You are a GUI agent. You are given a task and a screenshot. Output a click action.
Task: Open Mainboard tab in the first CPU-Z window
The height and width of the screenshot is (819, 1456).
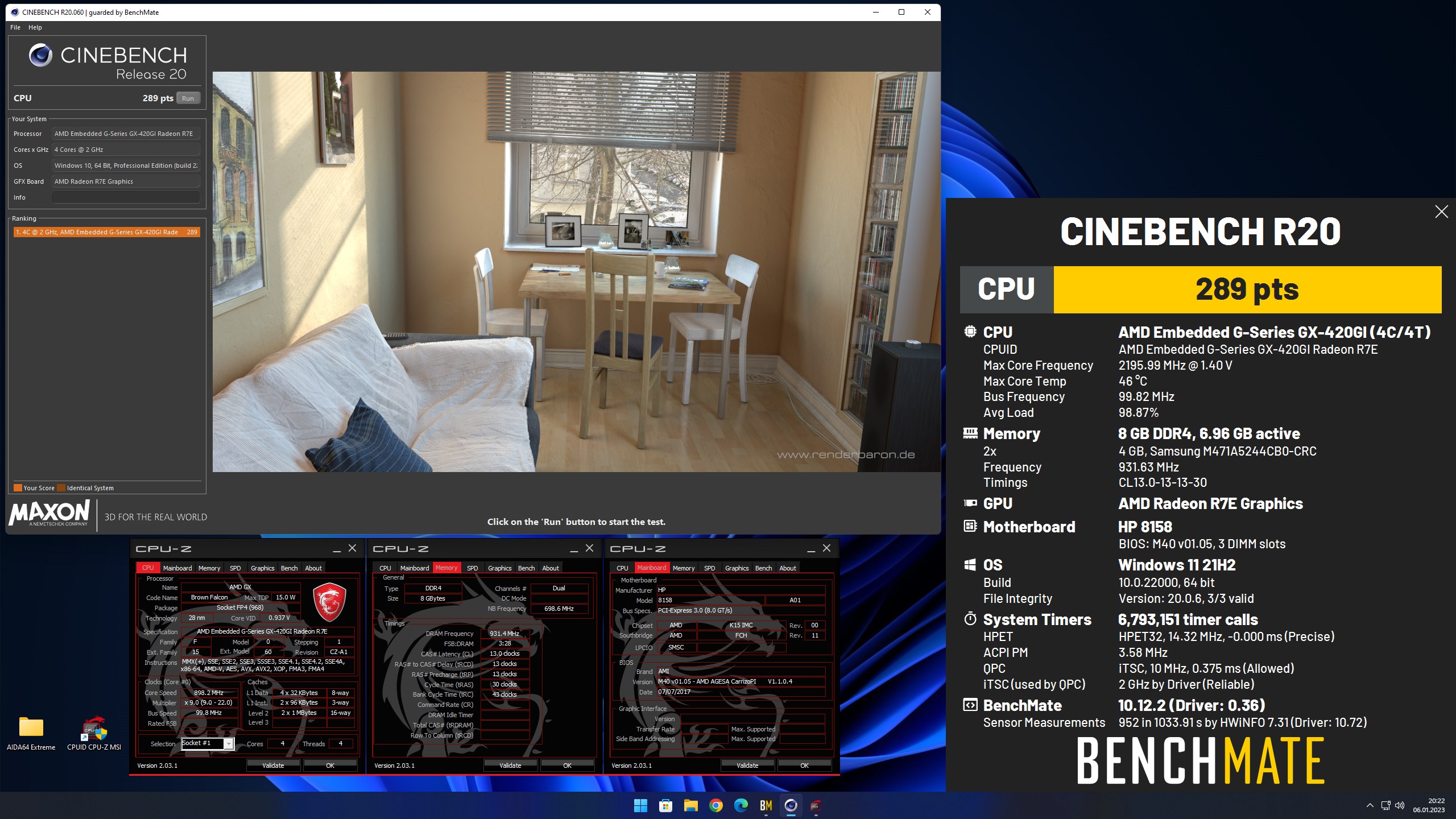(x=177, y=568)
